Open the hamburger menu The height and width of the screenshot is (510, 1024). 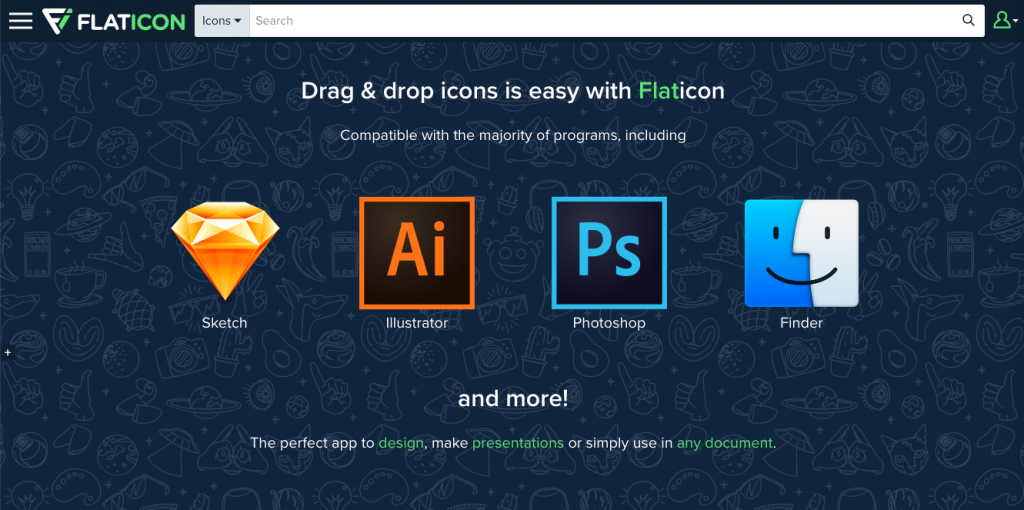[20, 20]
